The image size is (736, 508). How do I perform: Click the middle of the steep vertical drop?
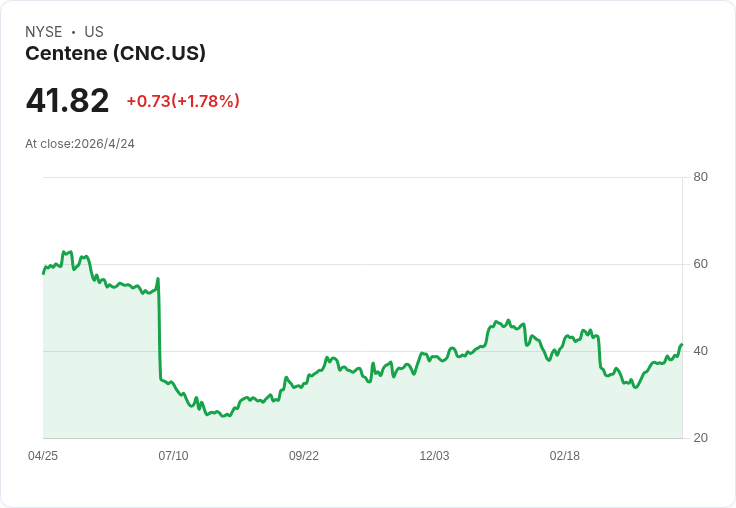click(159, 330)
